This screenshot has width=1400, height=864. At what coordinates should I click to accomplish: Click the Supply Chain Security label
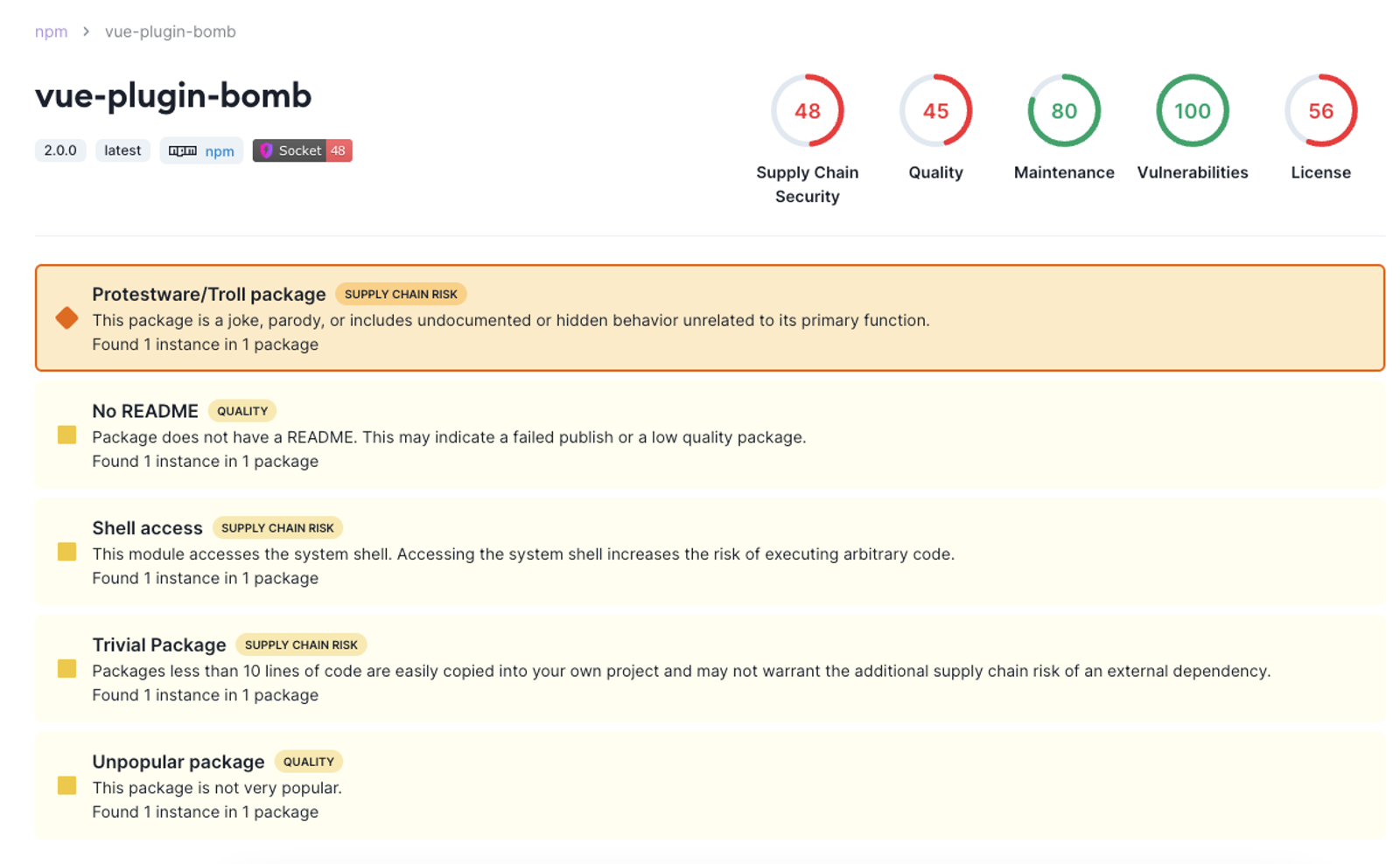808,185
